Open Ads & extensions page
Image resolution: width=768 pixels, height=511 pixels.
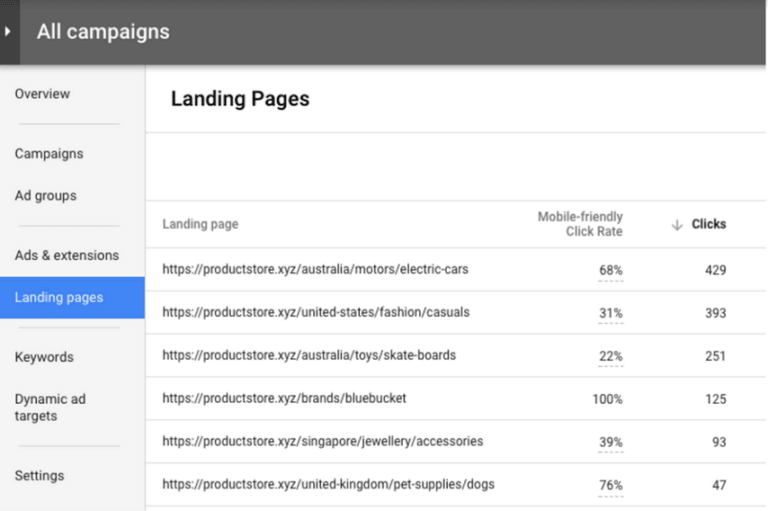pos(66,256)
